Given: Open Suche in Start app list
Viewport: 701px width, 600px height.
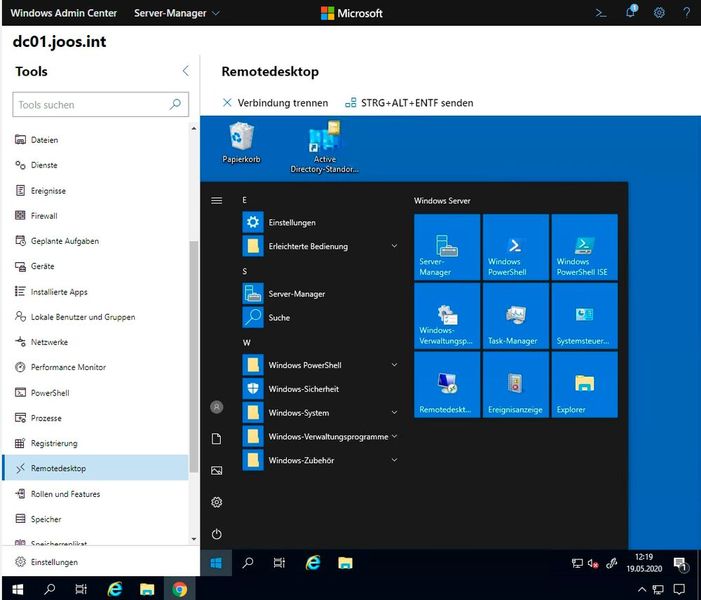Looking at the screenshot, I should [320, 317].
